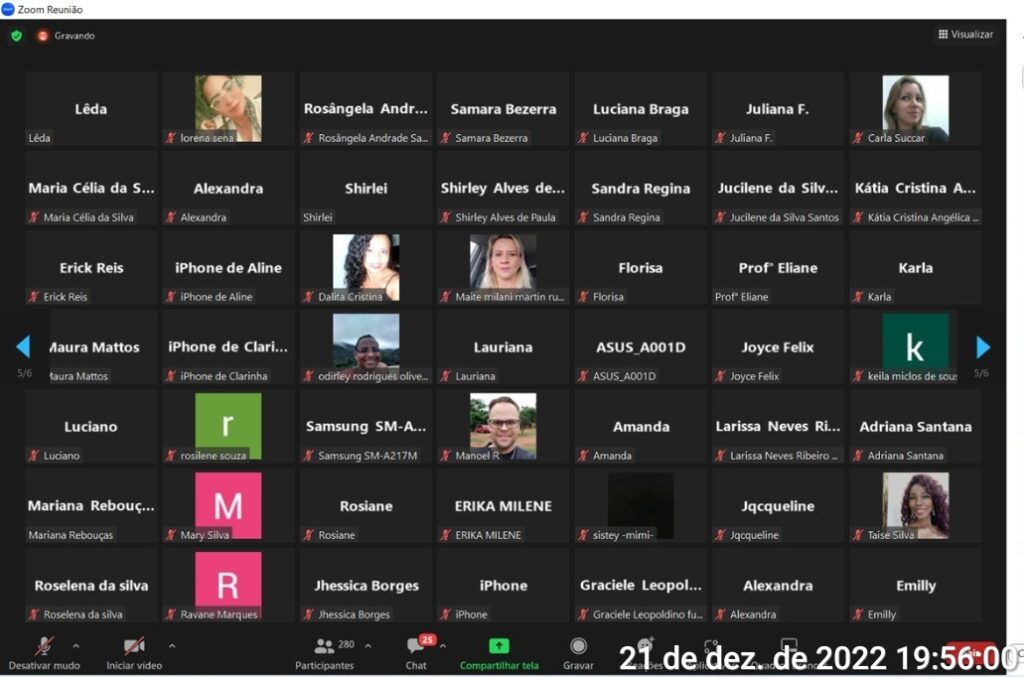Select Carla Succar's video tile

[915, 104]
